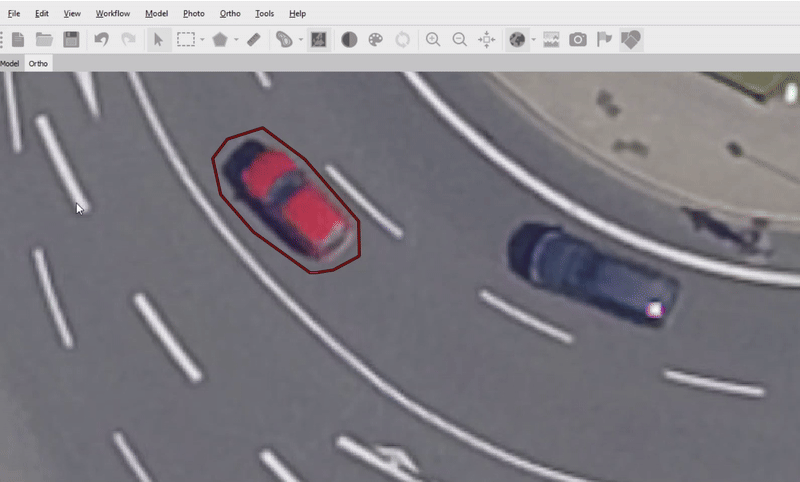Expand the draw polygon shape dropdown arrow
Image resolution: width=800 pixels, height=482 pixels.
click(236, 41)
